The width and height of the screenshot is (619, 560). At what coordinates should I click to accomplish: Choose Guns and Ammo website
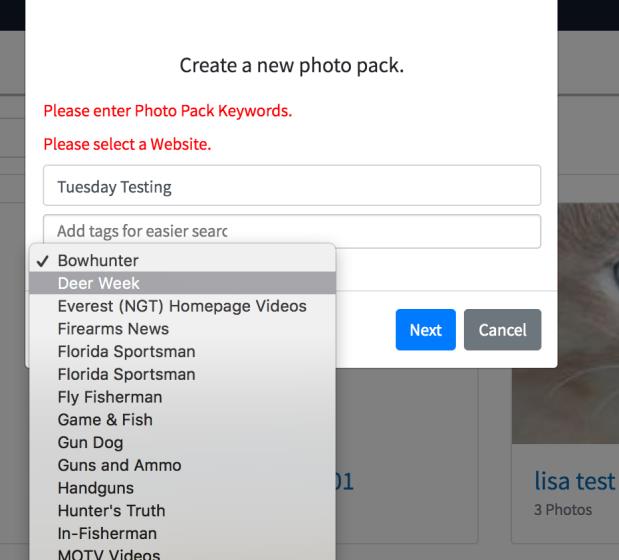(182, 465)
